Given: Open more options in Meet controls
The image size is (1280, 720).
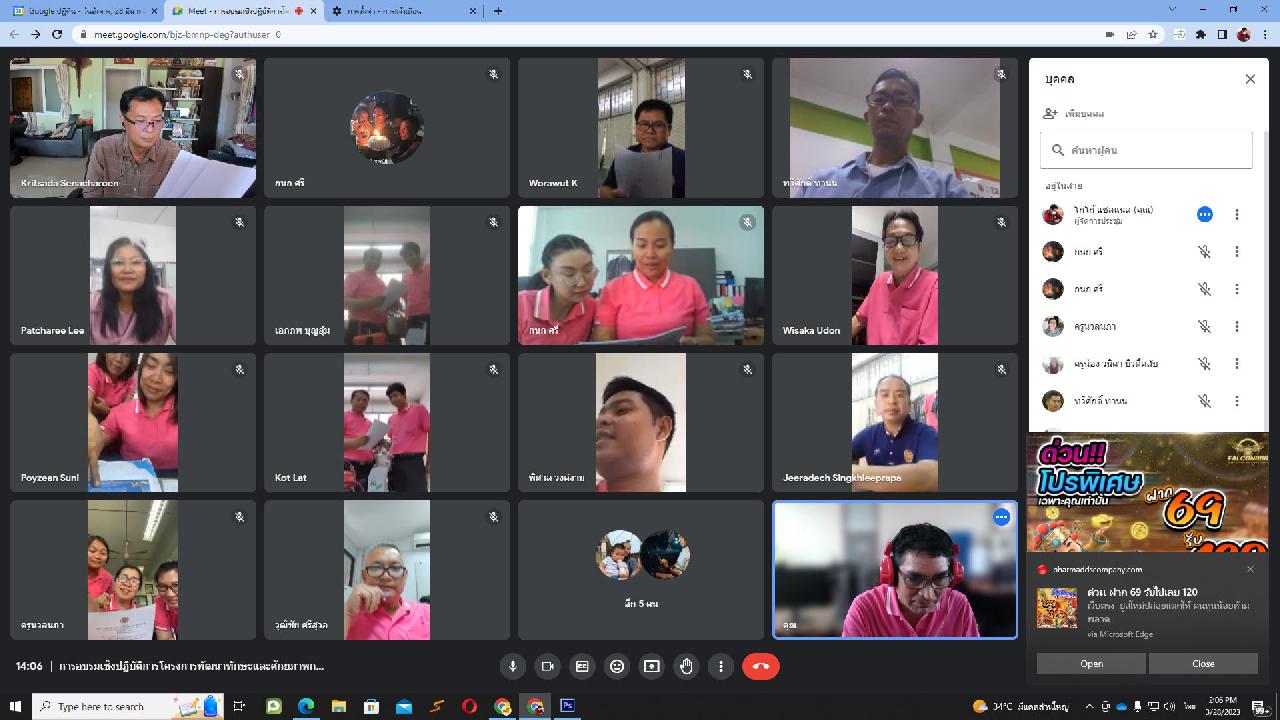Looking at the screenshot, I should (721, 666).
